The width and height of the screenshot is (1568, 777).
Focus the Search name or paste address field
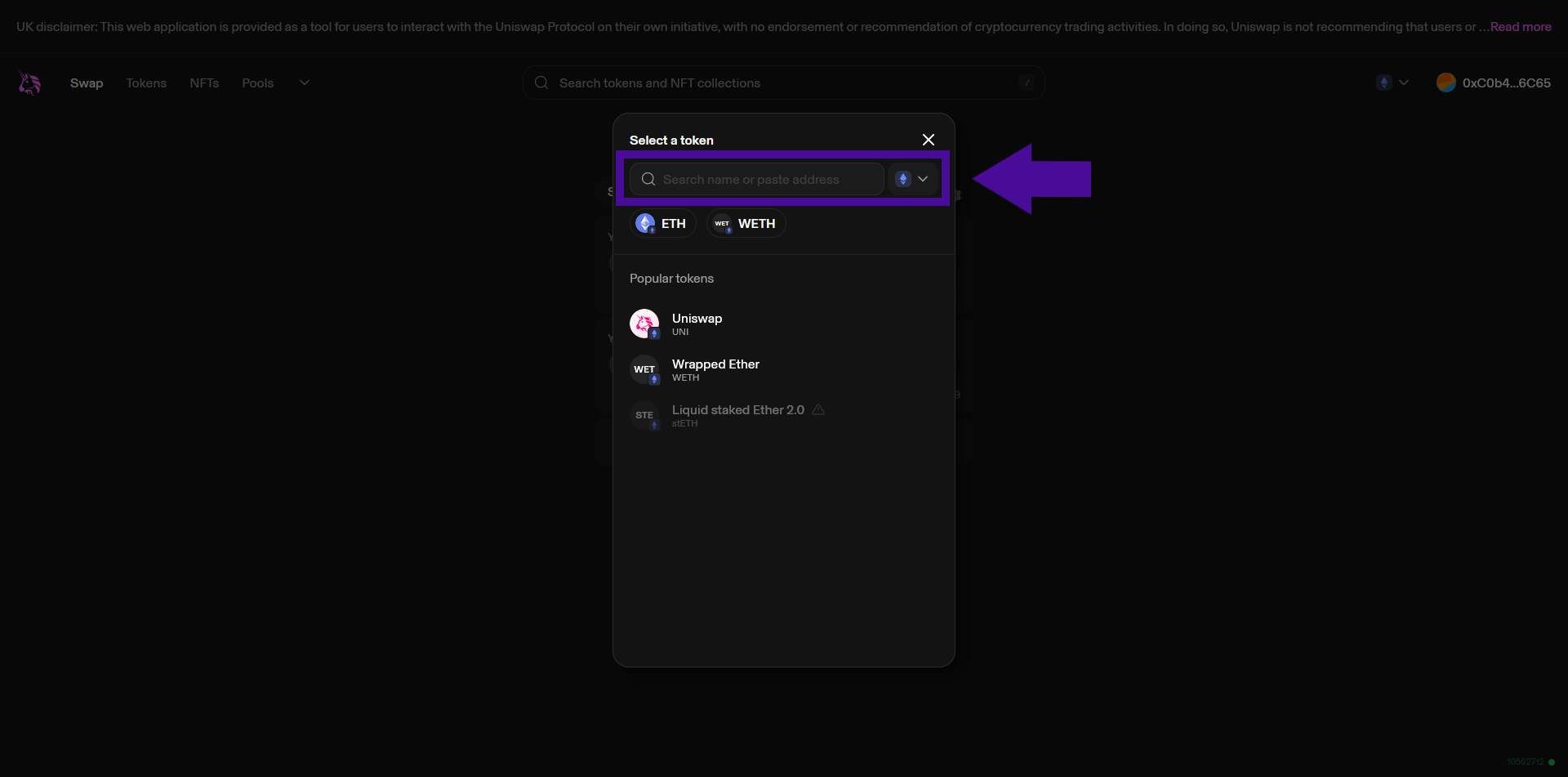click(768, 179)
